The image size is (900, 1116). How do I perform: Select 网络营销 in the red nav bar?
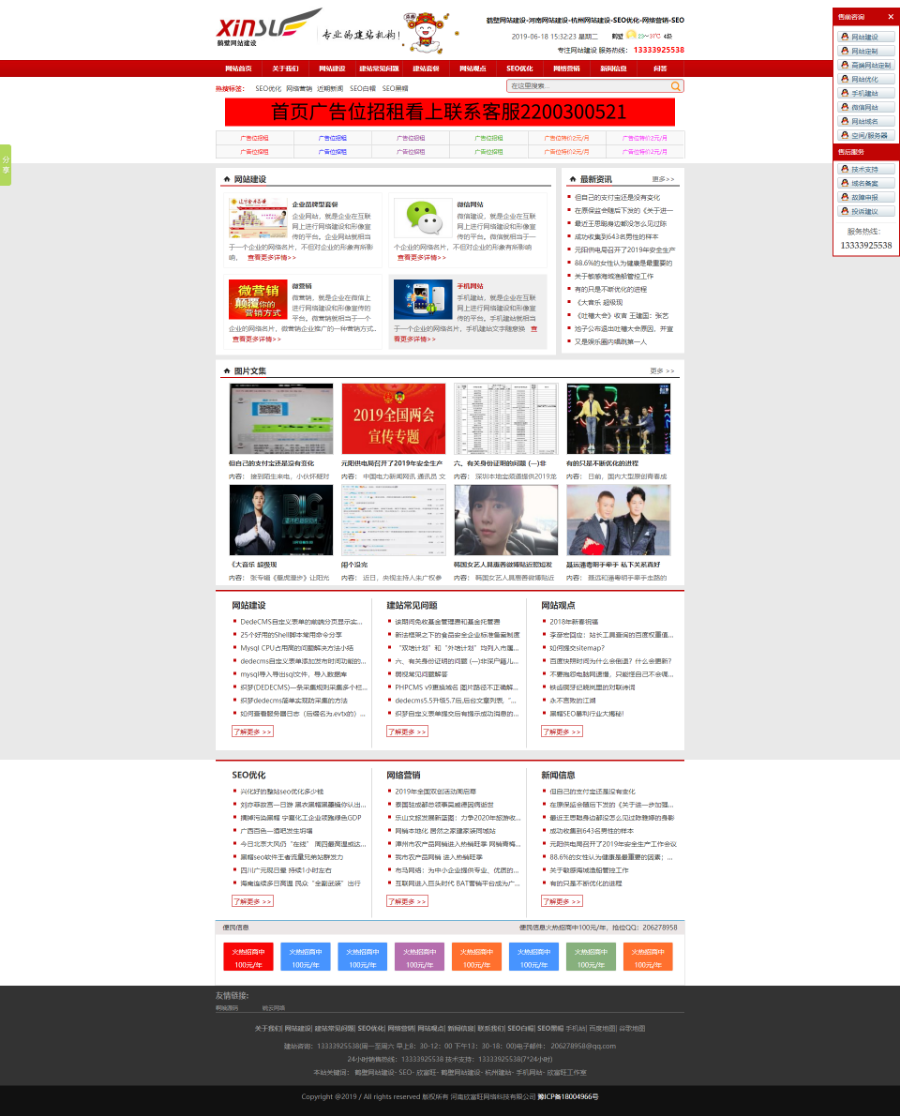pyautogui.click(x=566, y=69)
